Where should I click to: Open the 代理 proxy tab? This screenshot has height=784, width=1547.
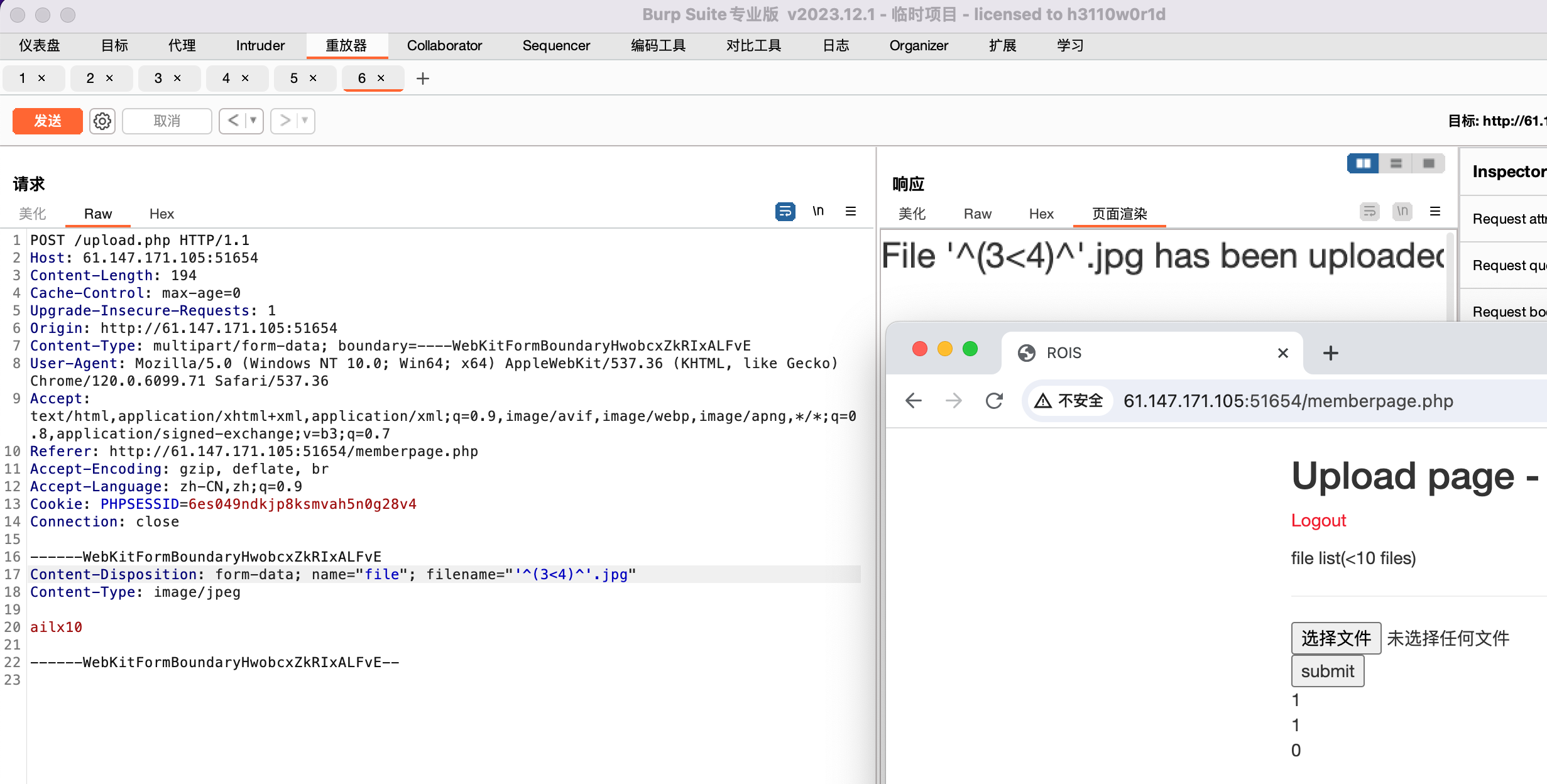tap(182, 46)
